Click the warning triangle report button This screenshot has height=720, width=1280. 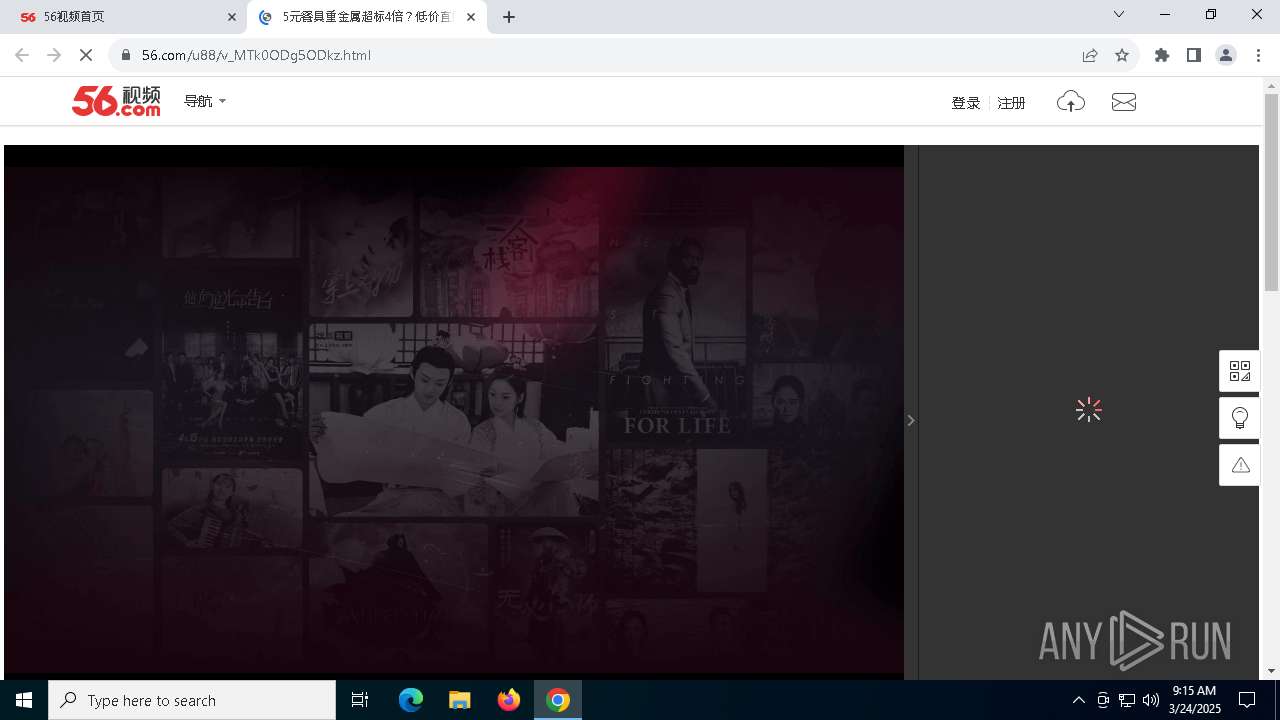(x=1240, y=465)
